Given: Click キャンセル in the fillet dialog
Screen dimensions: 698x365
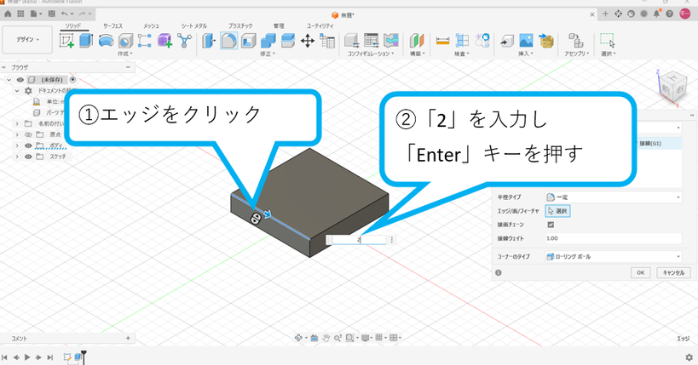Looking at the screenshot, I should coord(674,273).
